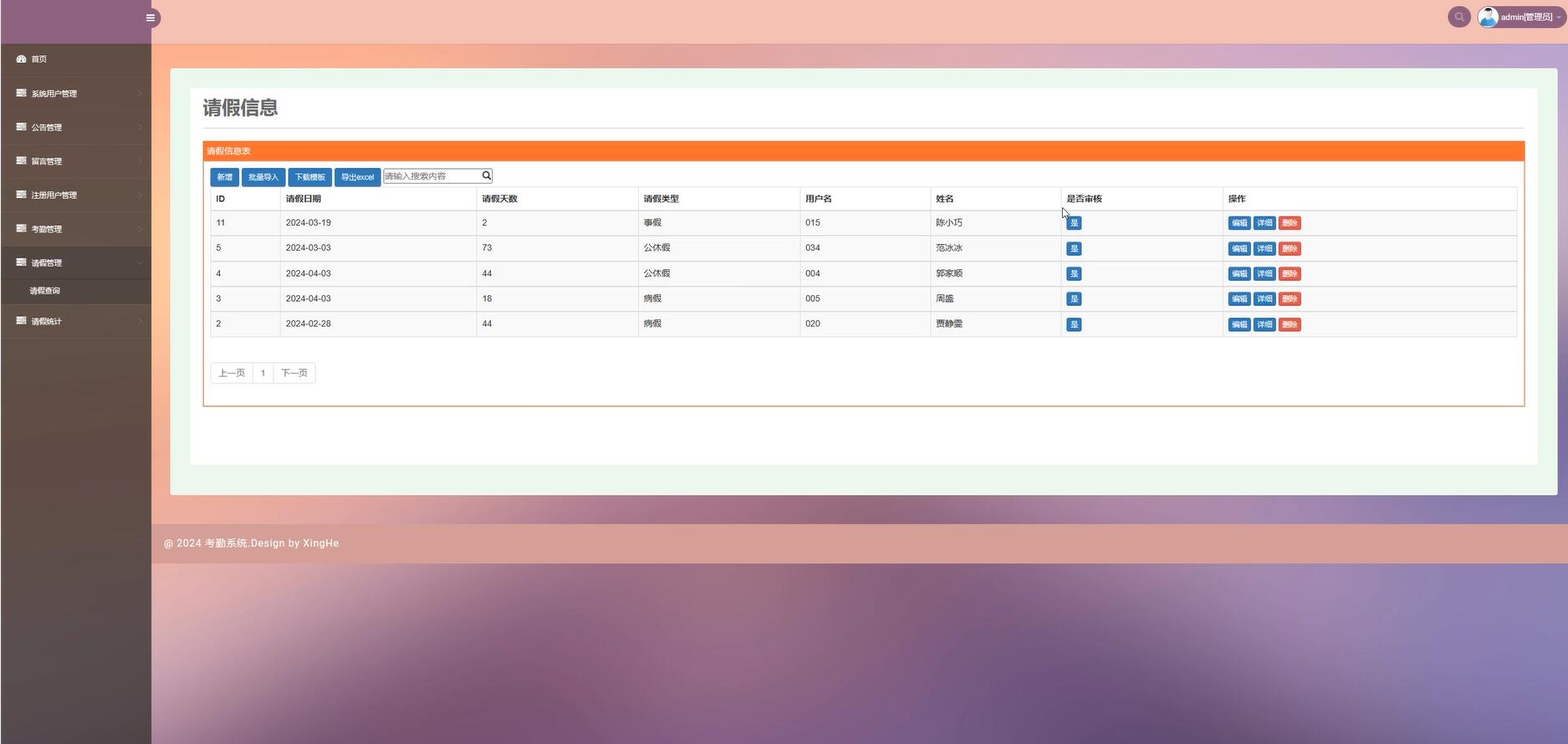Click the magnifier icon in the table search box
The height and width of the screenshot is (744, 1568).
click(x=487, y=176)
